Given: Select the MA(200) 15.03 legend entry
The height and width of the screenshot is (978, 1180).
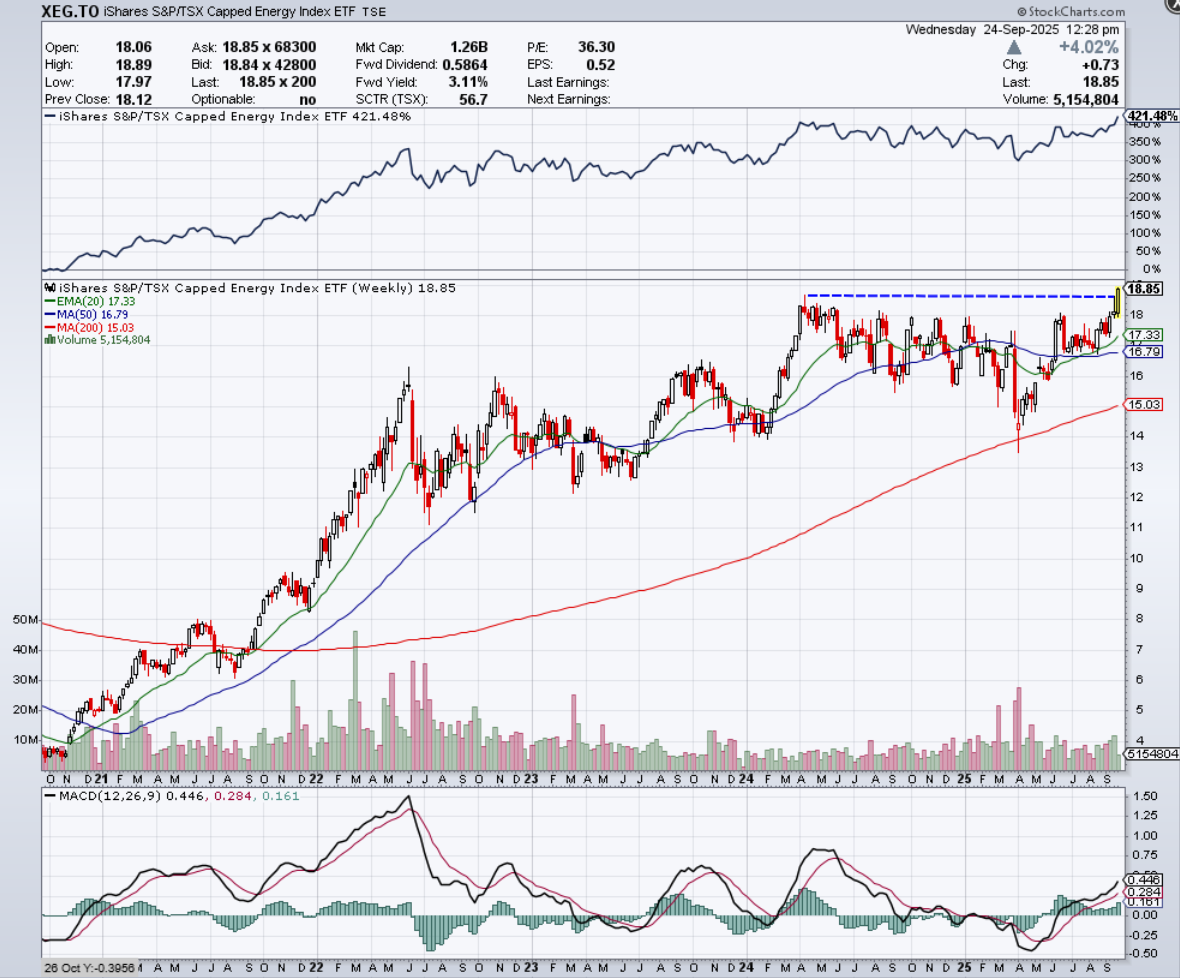Looking at the screenshot, I should [97, 327].
